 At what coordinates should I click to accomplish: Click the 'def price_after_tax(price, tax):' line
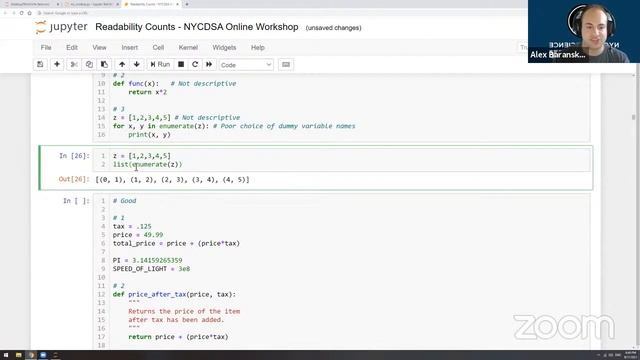pos(174,294)
